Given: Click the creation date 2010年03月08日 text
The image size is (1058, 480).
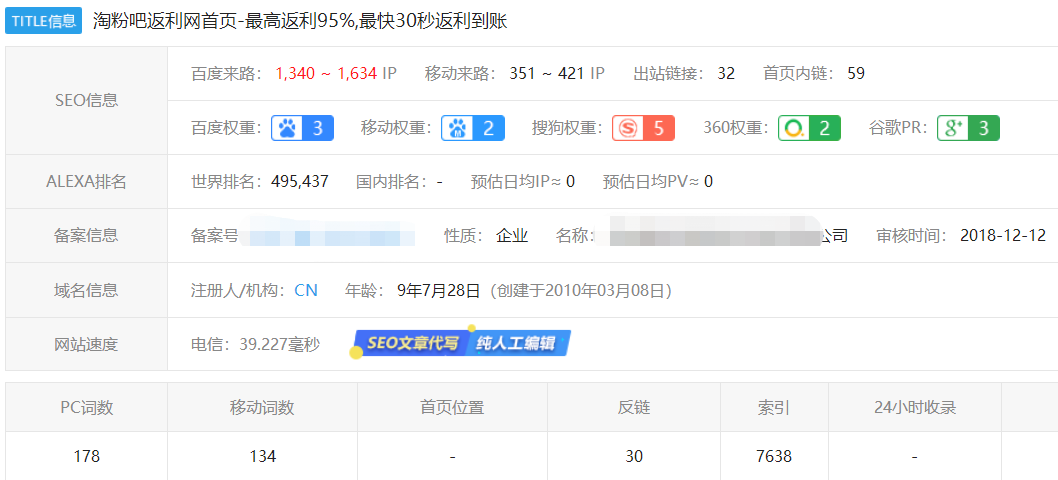Looking at the screenshot, I should click(606, 290).
